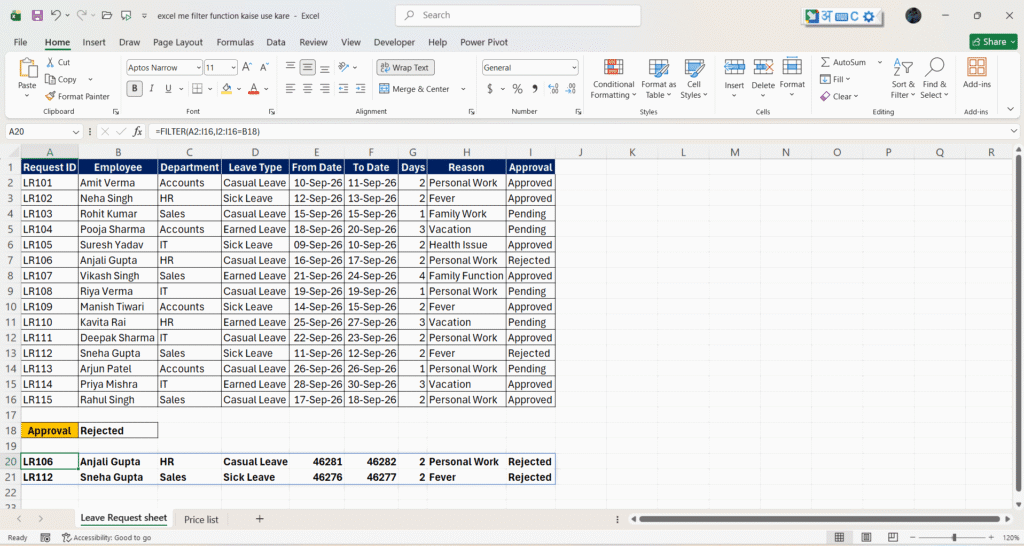The height and width of the screenshot is (546, 1024).
Task: Center align the cell text
Action: [308, 88]
